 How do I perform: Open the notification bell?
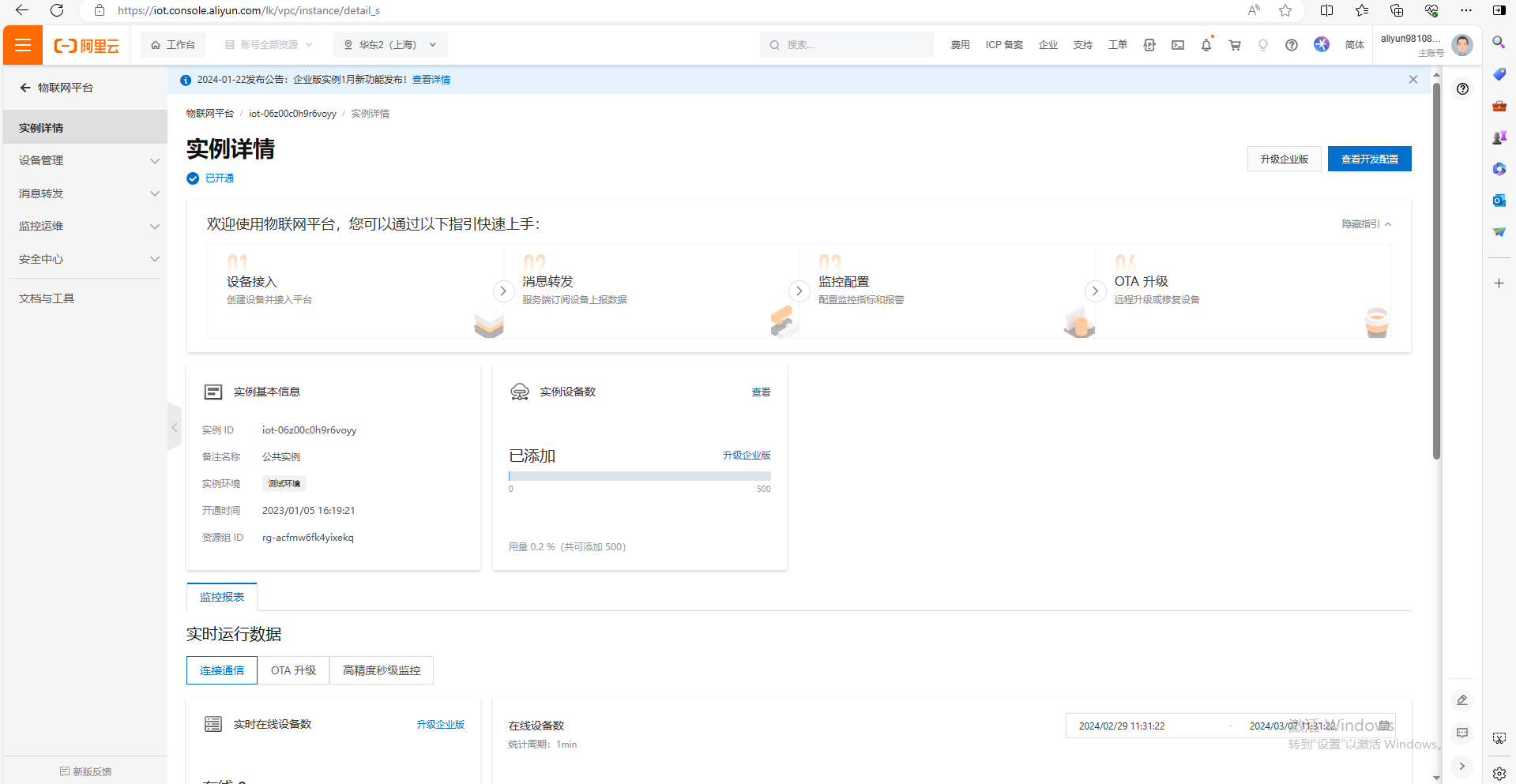tap(1206, 45)
